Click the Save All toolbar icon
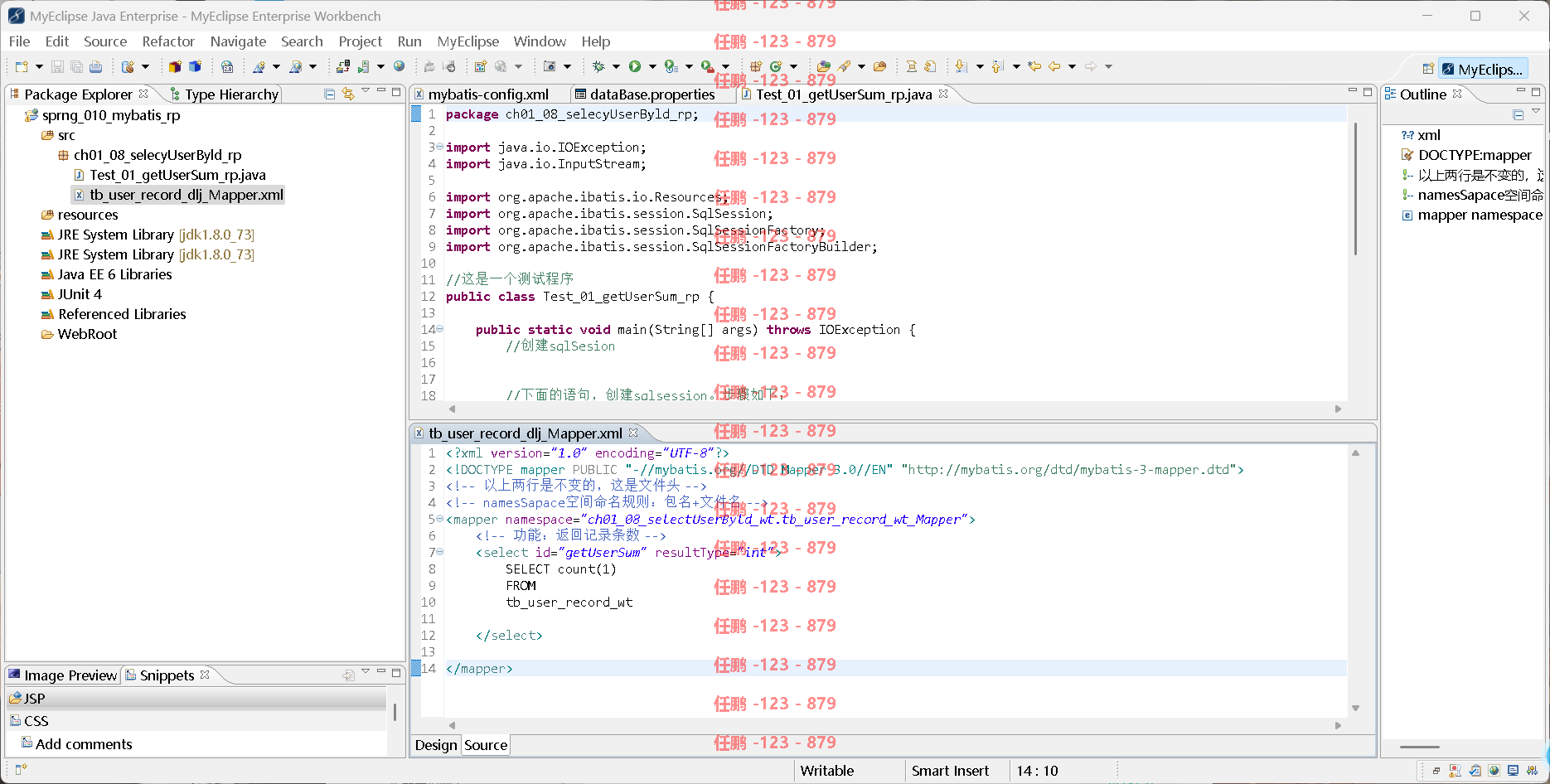The width and height of the screenshot is (1550, 784). pos(76,66)
